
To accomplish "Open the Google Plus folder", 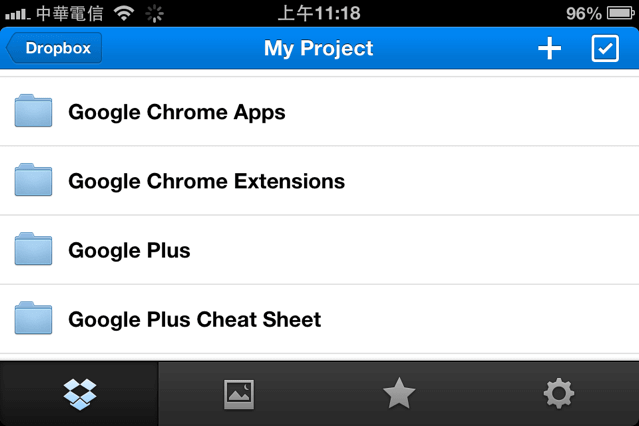I will click(x=320, y=250).
